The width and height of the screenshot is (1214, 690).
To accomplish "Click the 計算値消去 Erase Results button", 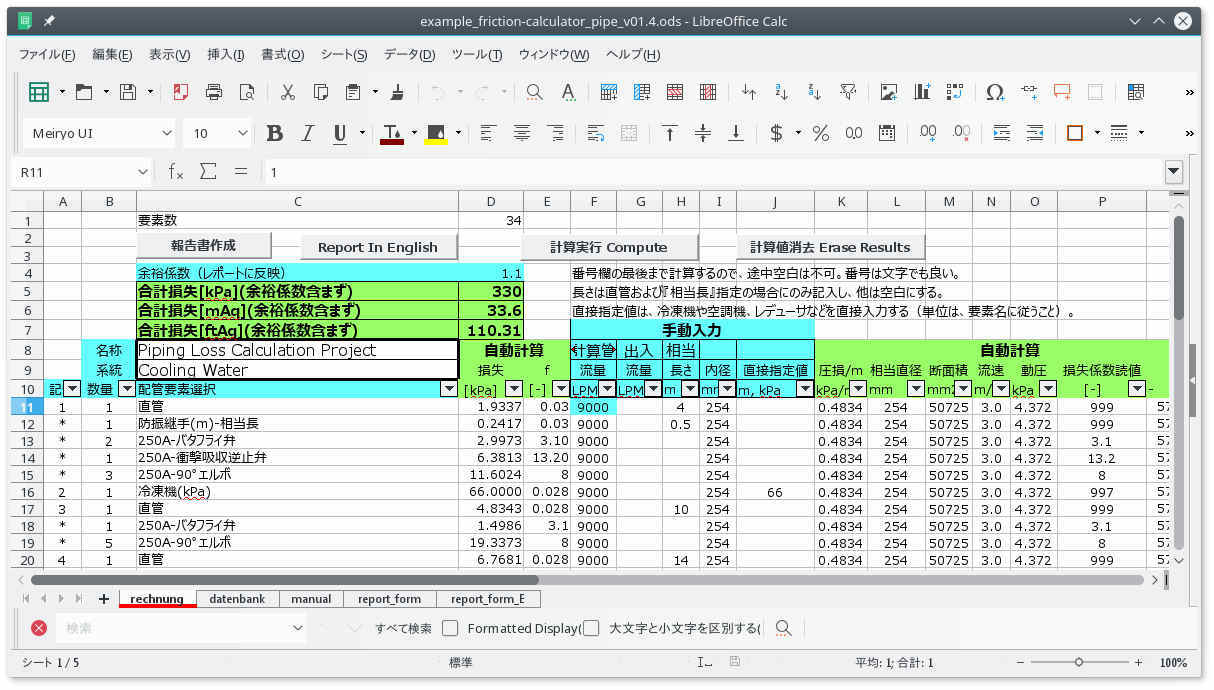I will (x=830, y=247).
